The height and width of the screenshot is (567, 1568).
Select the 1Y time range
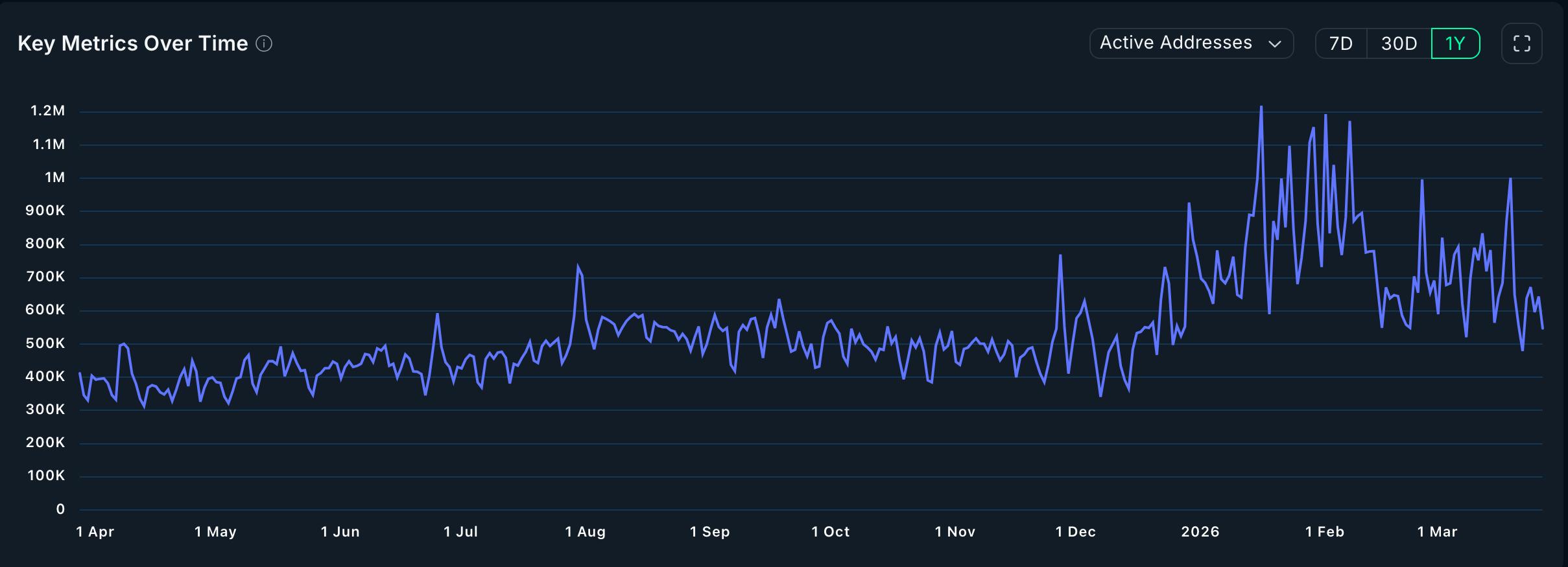(x=1455, y=43)
